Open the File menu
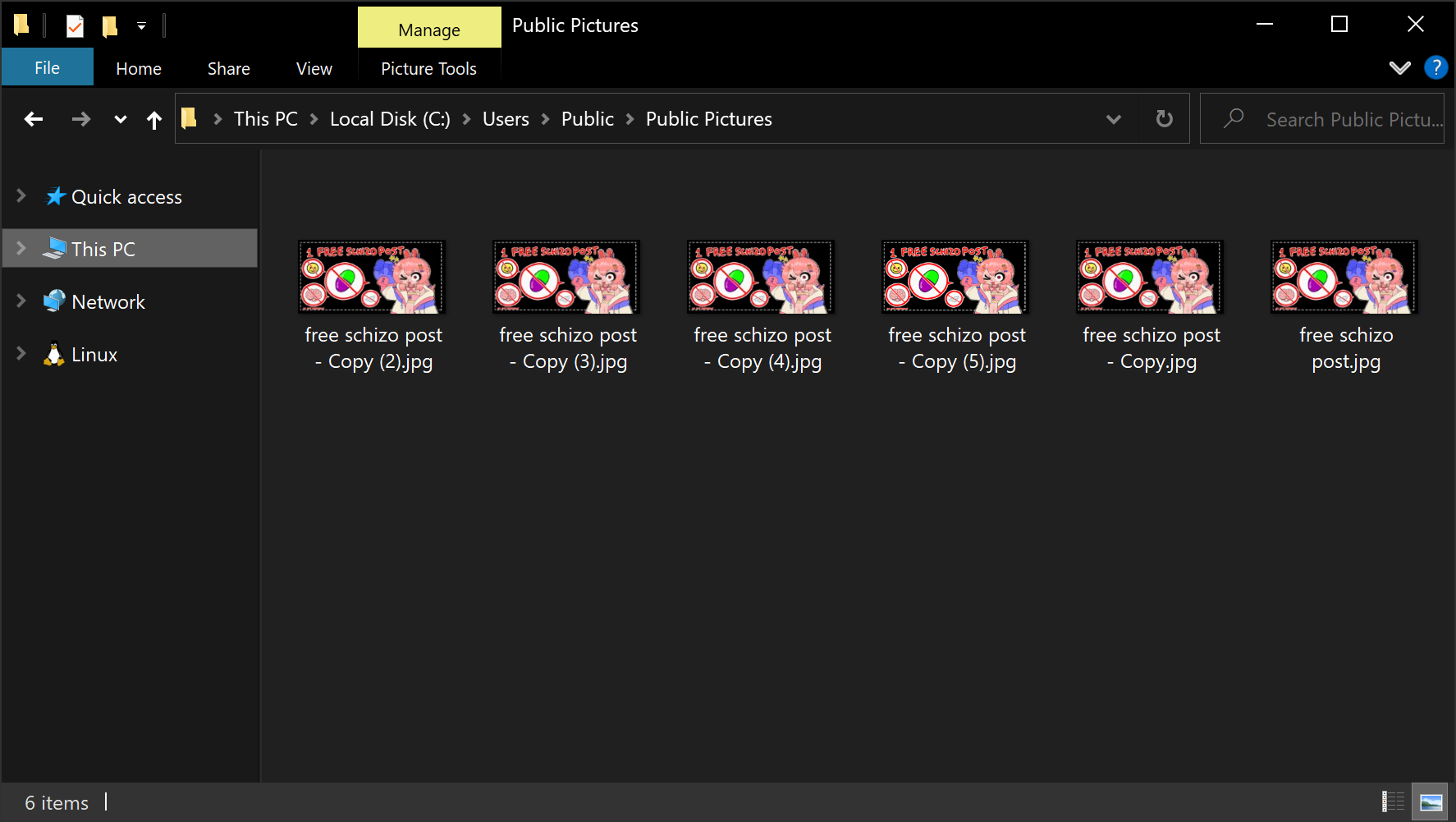 tap(47, 68)
